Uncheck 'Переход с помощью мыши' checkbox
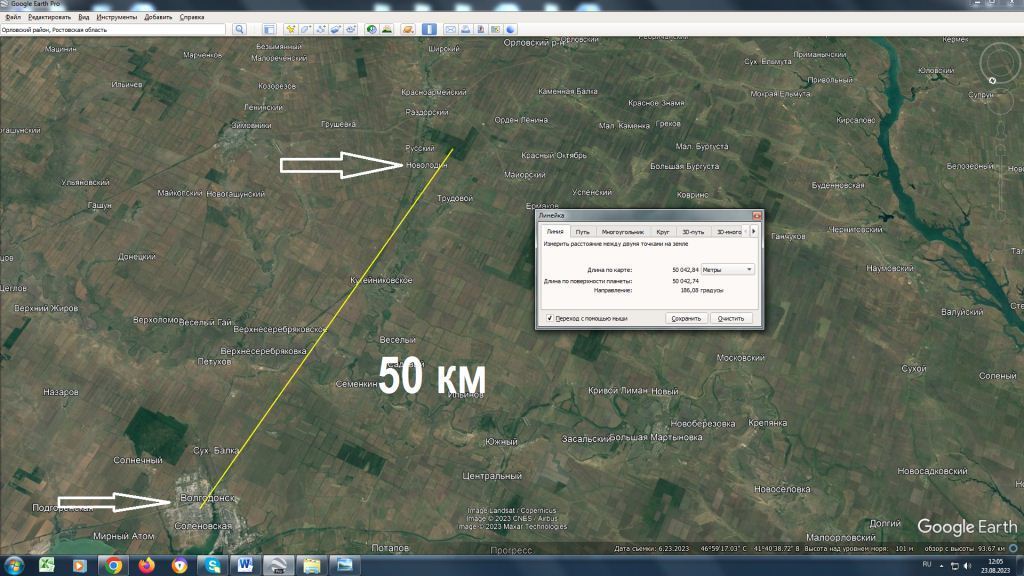Viewport: 1024px width, 576px height. 550,318
